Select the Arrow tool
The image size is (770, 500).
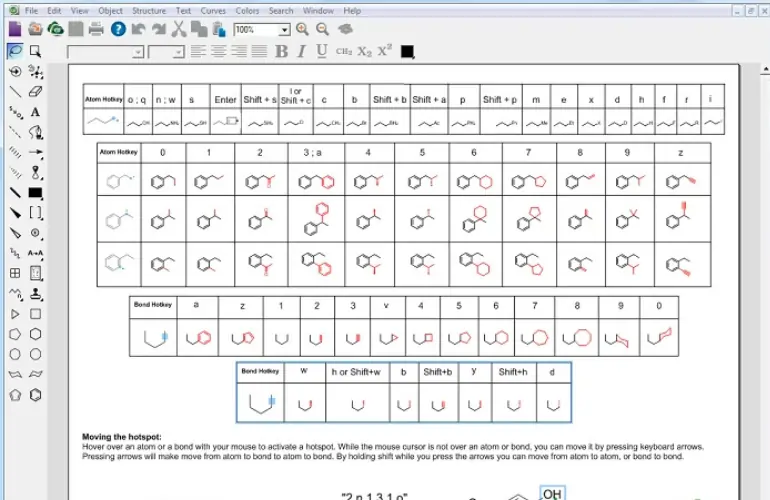(x=35, y=152)
